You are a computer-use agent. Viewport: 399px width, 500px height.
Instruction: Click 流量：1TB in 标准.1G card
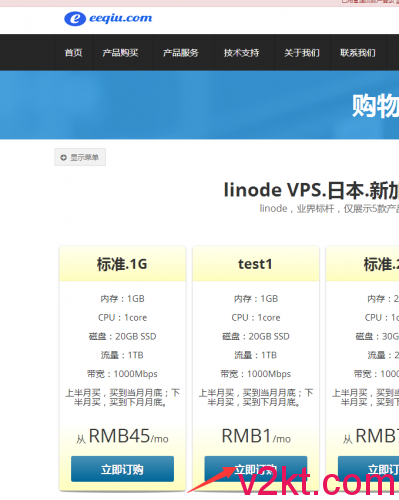(x=122, y=355)
